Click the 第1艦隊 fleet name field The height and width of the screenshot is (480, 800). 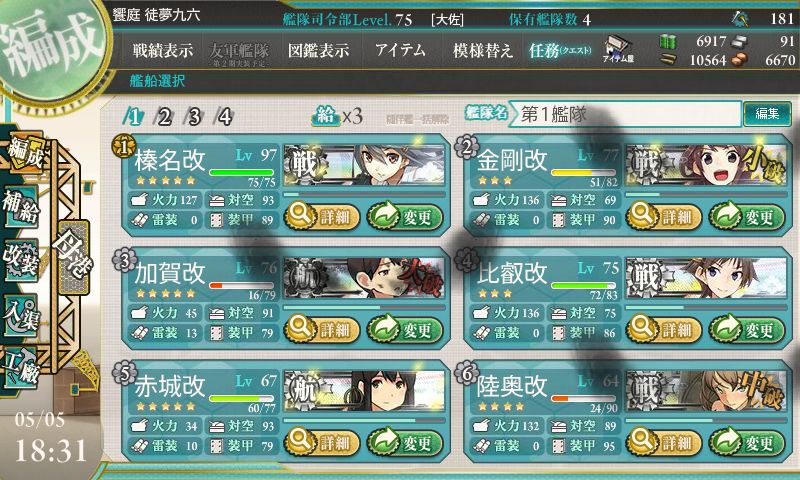click(x=626, y=114)
